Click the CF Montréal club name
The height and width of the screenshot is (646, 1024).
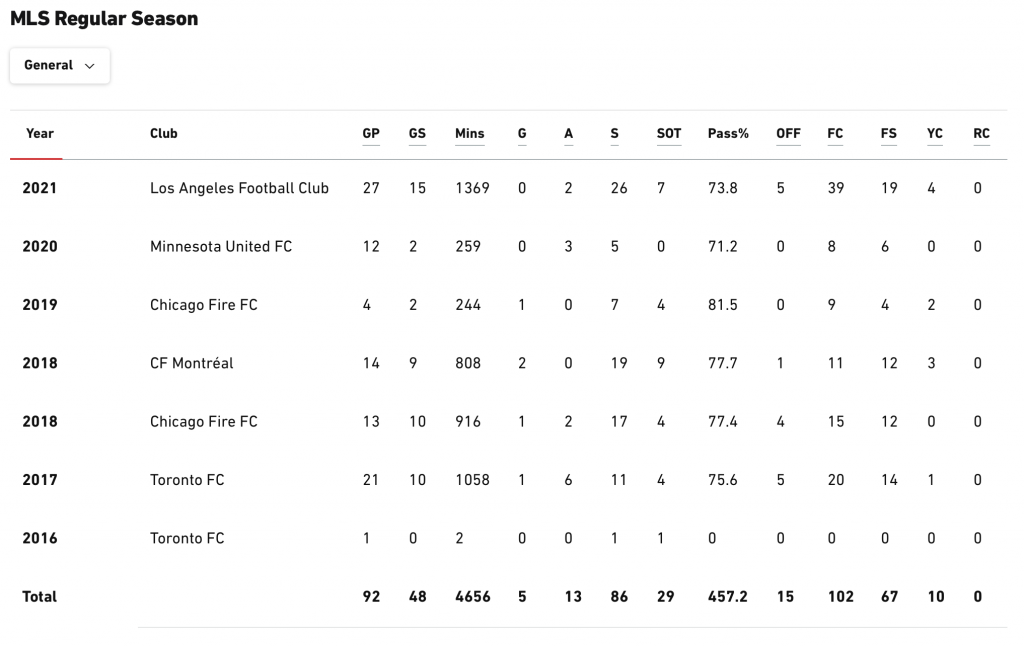click(191, 363)
